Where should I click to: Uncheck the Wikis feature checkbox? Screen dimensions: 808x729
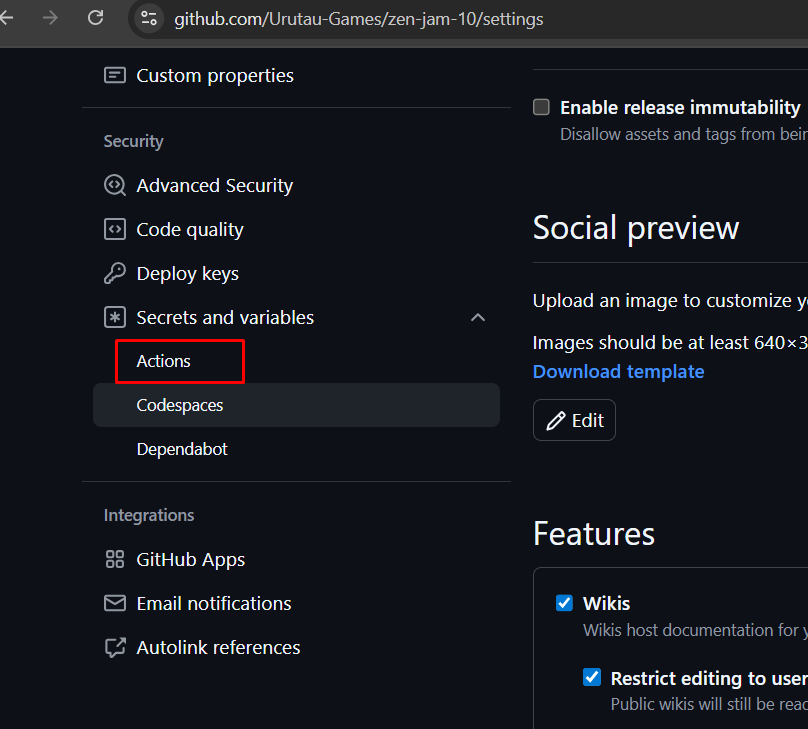coord(564,603)
